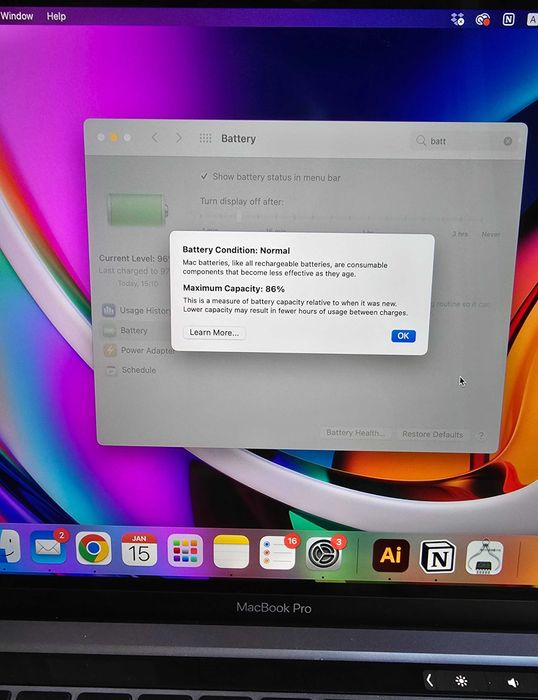Click the Notion icon in the menu bar
This screenshot has height=700, width=538.
(509, 19)
